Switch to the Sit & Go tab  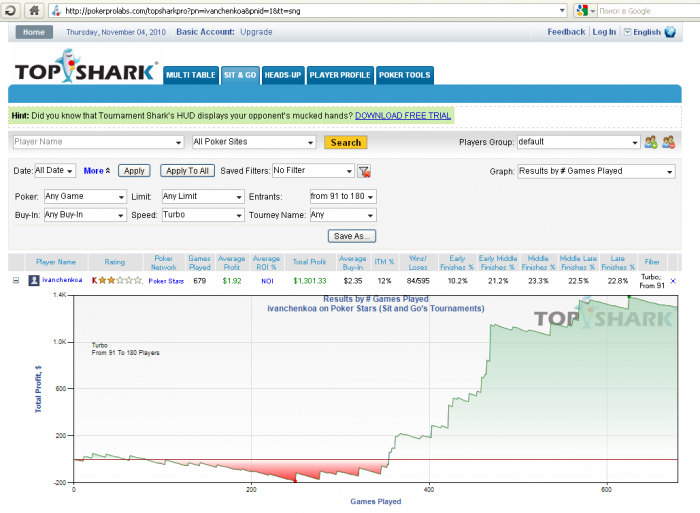(x=240, y=75)
